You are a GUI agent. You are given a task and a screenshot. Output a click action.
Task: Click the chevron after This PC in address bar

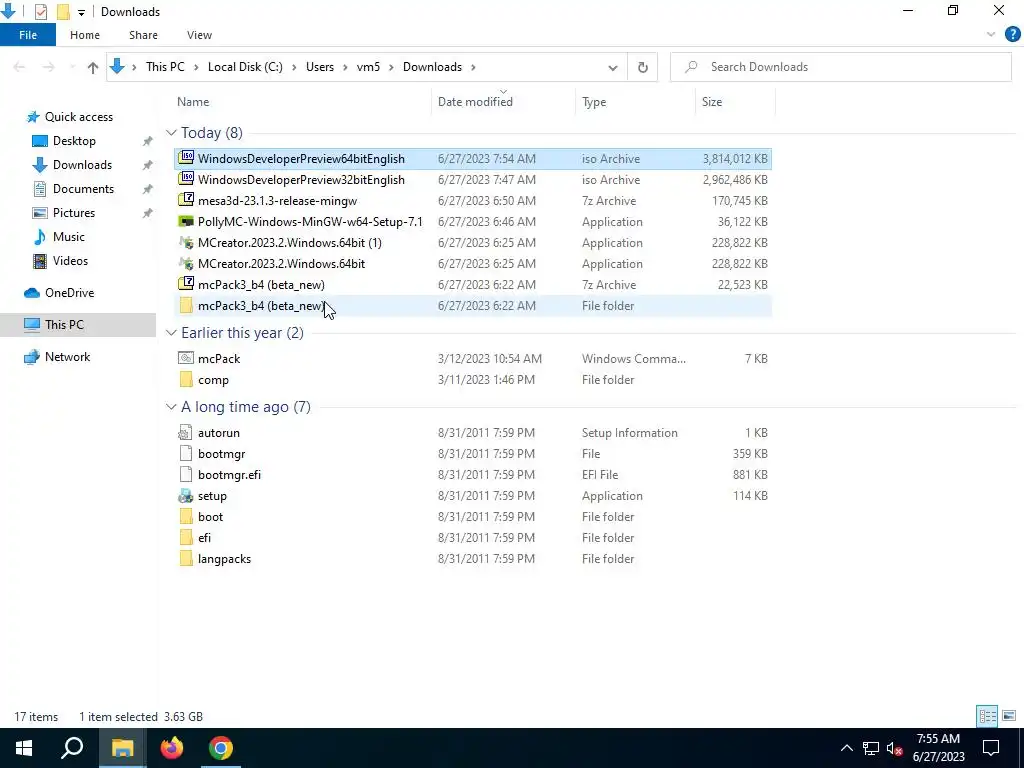[x=196, y=67]
